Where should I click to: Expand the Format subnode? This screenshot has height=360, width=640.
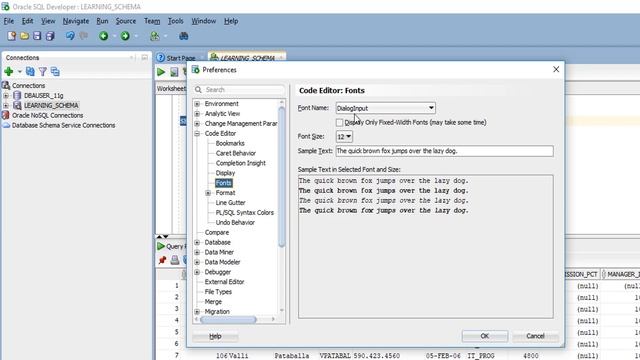(208, 193)
